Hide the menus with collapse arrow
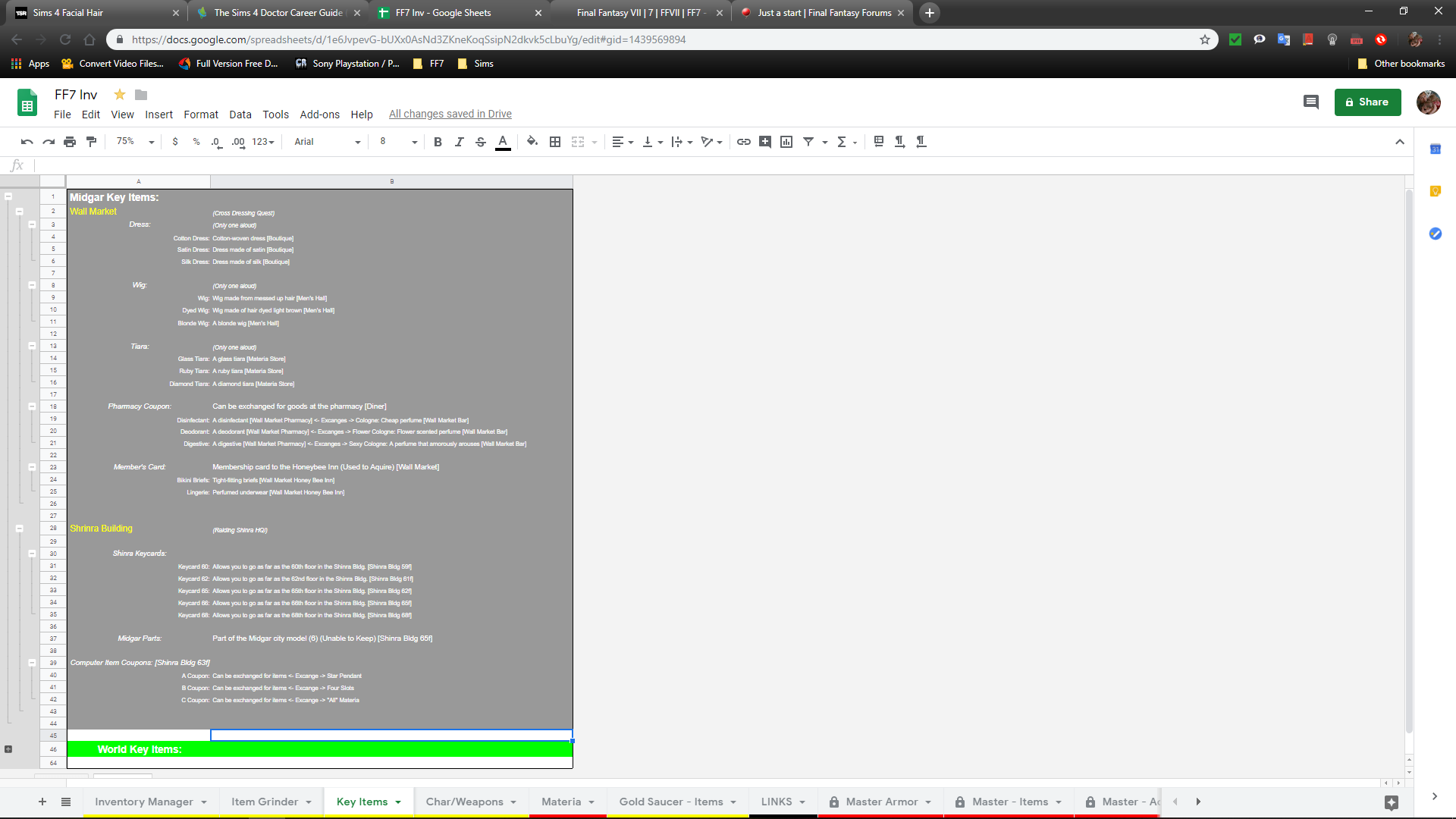This screenshot has height=819, width=1456. click(1400, 142)
